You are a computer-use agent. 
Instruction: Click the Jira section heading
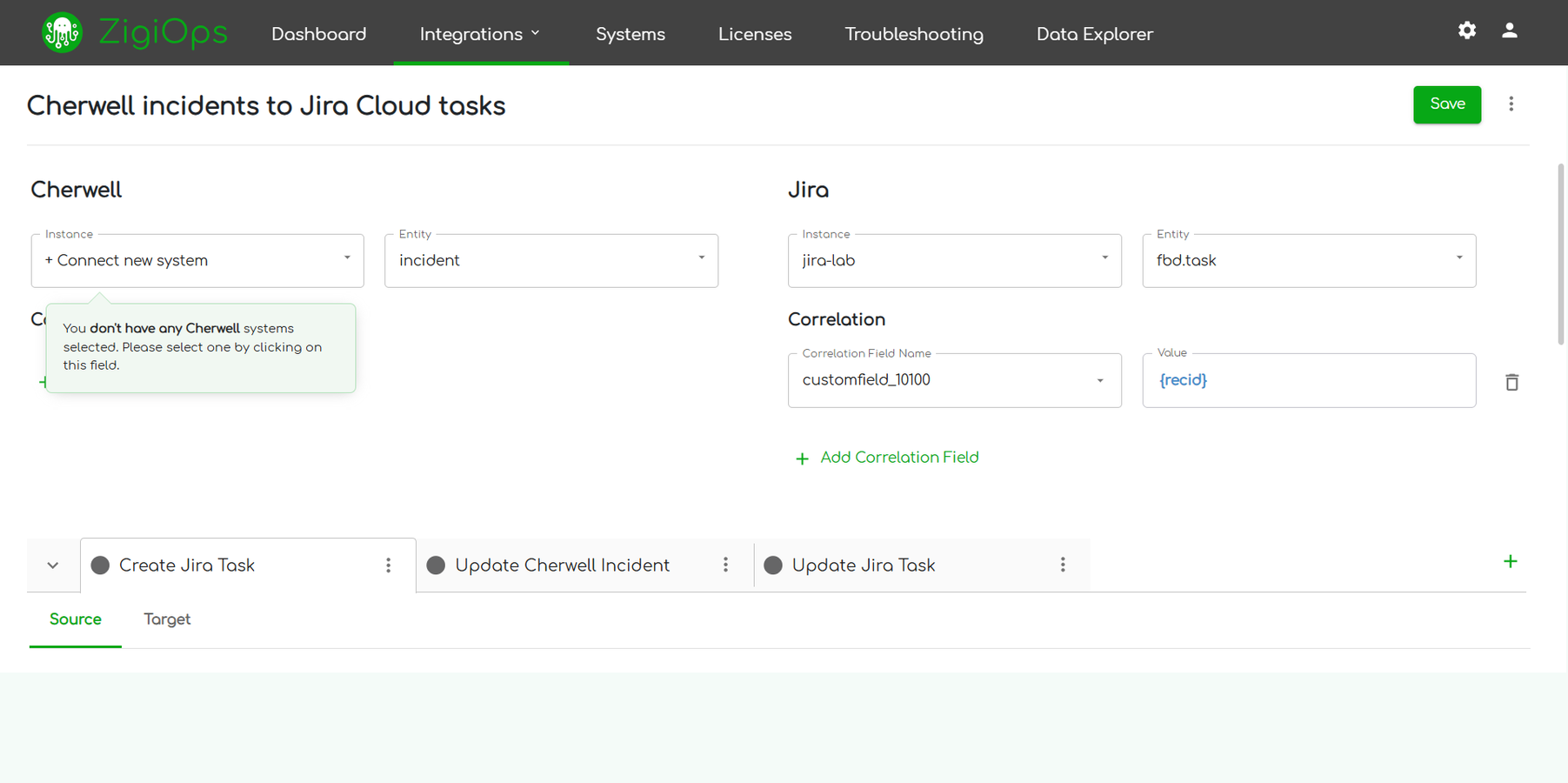[809, 191]
